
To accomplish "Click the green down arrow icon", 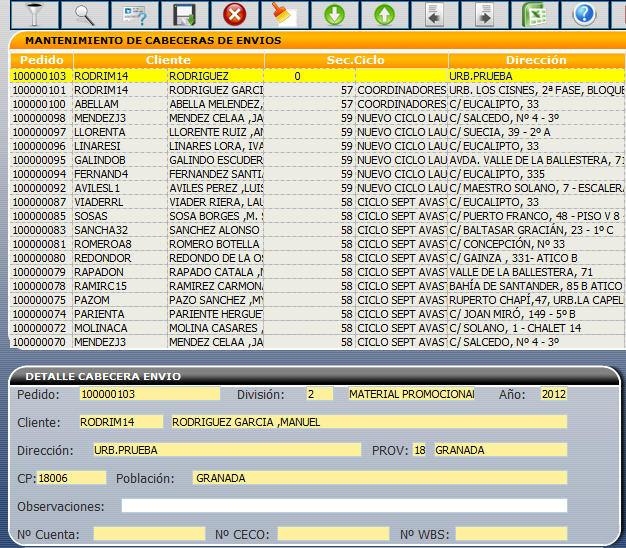I will (335, 14).
